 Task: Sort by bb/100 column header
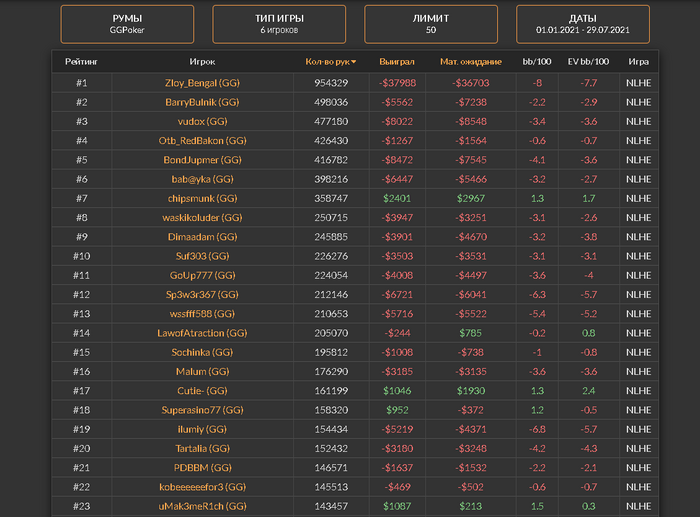(x=537, y=62)
